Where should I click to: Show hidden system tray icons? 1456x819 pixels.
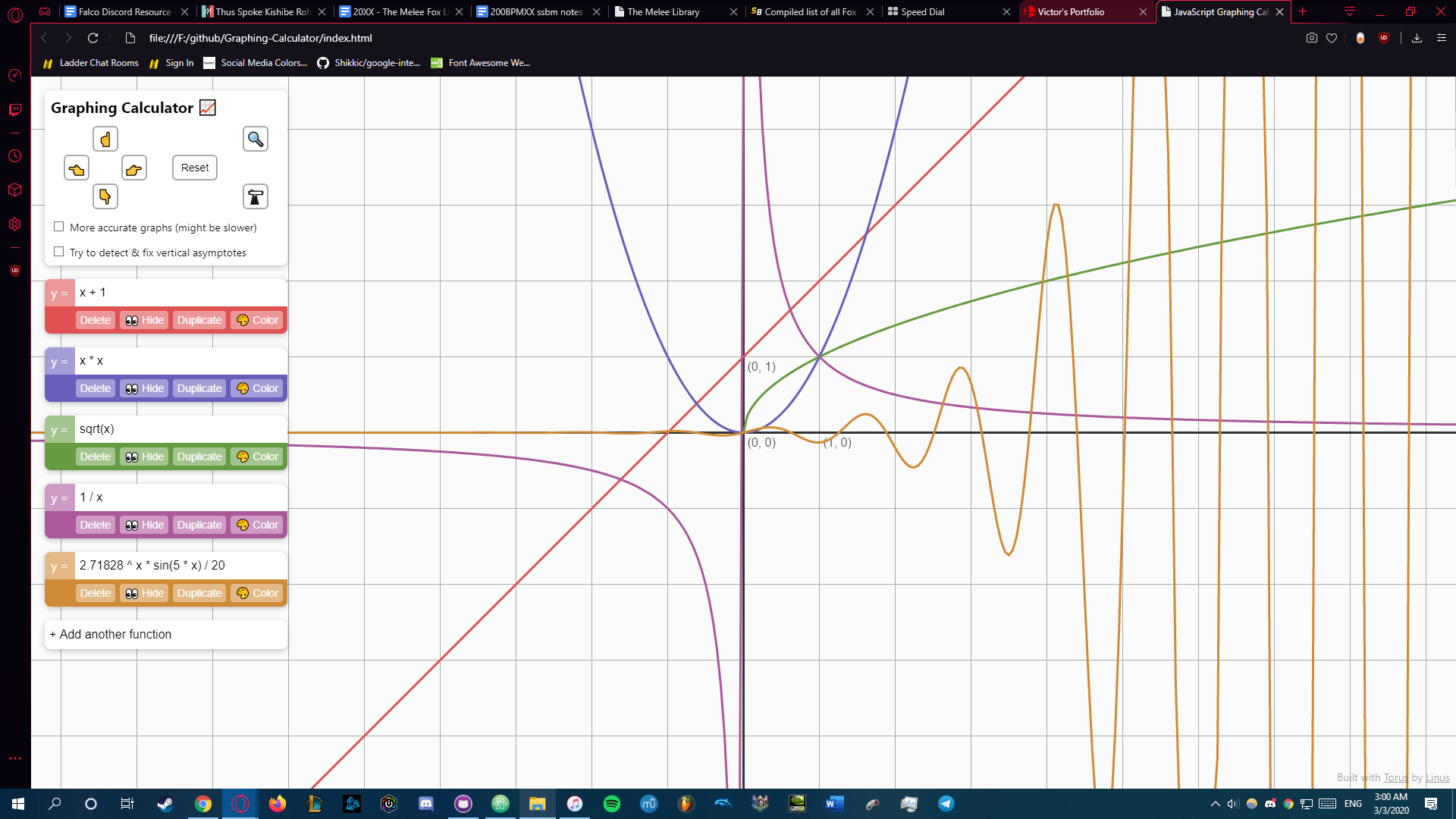(1215, 804)
